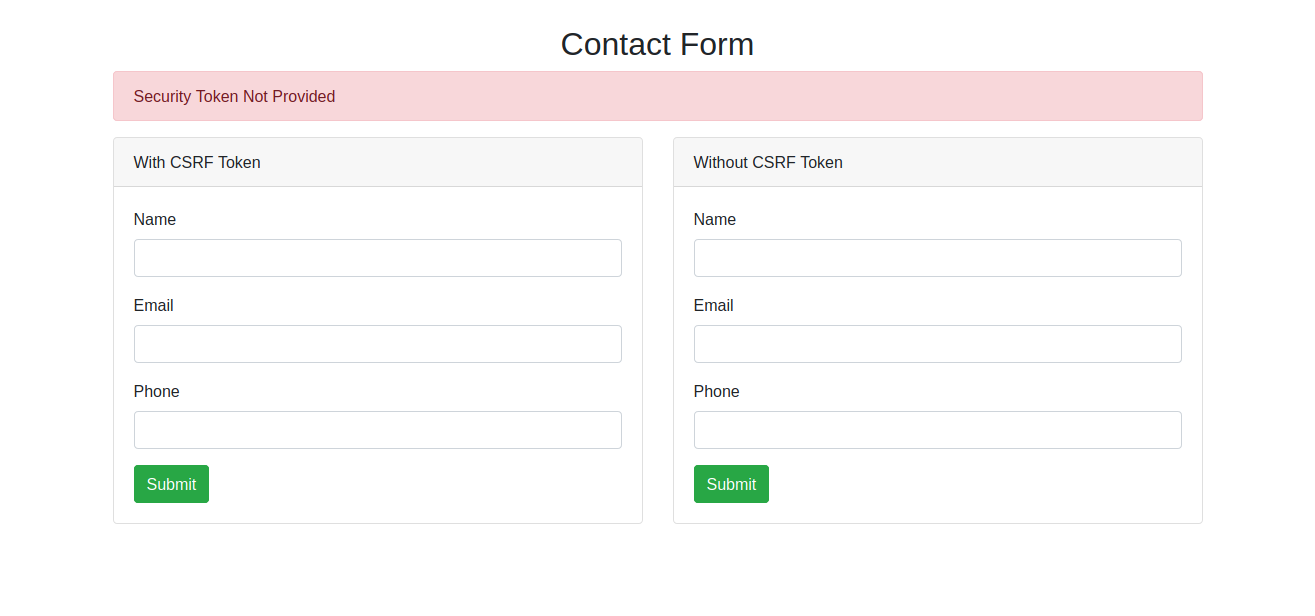
Task: Click the Email field in the left form
Action: click(x=377, y=343)
